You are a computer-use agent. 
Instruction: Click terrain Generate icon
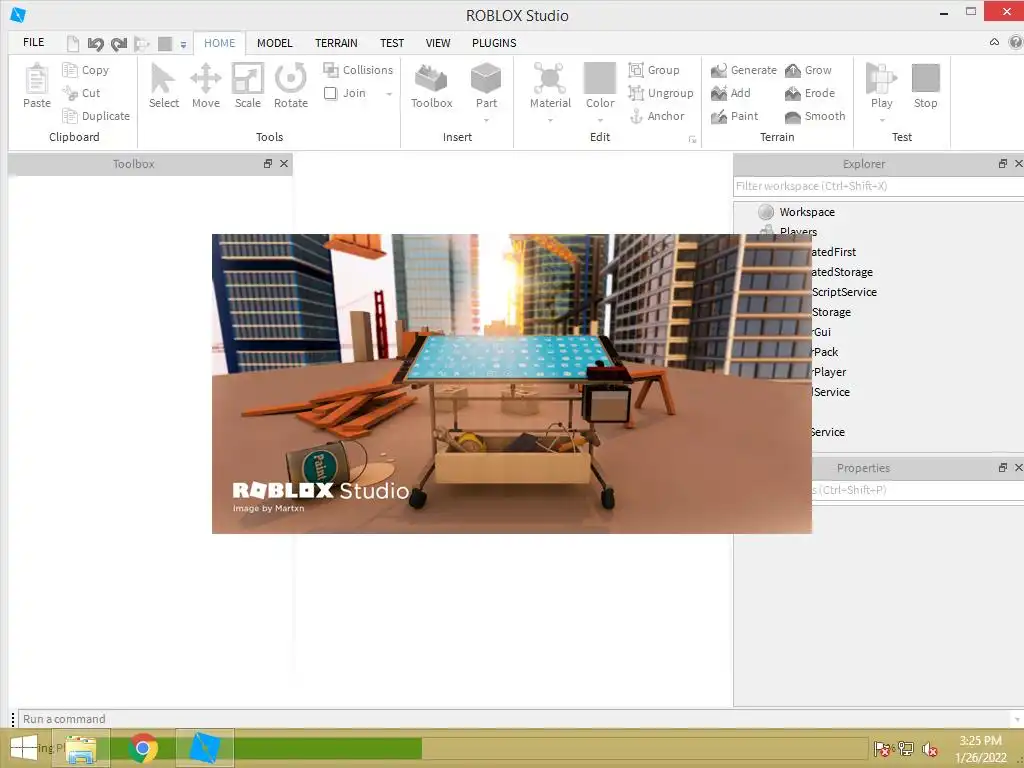[718, 70]
